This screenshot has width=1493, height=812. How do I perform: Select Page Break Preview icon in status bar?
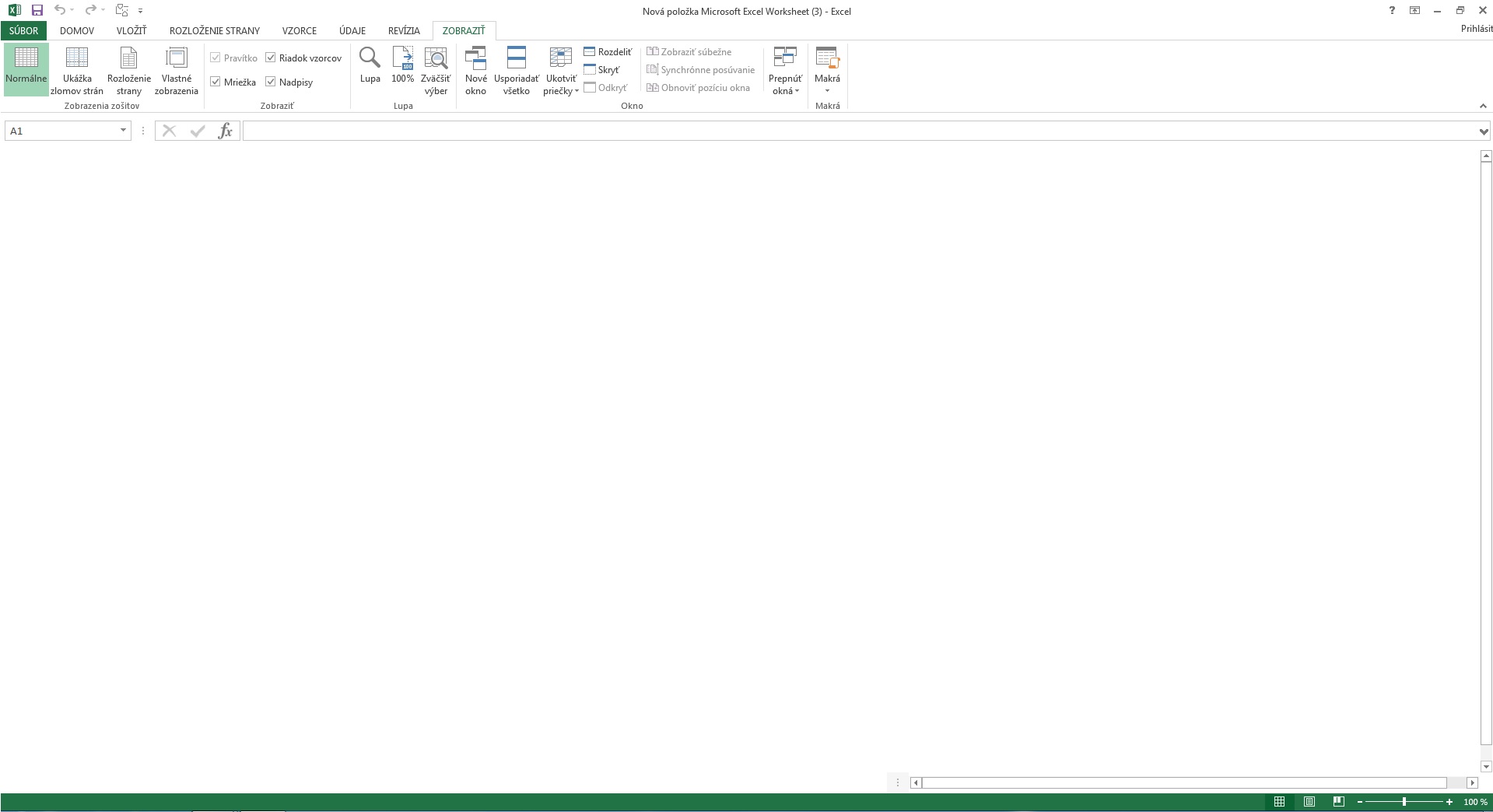tap(1338, 802)
